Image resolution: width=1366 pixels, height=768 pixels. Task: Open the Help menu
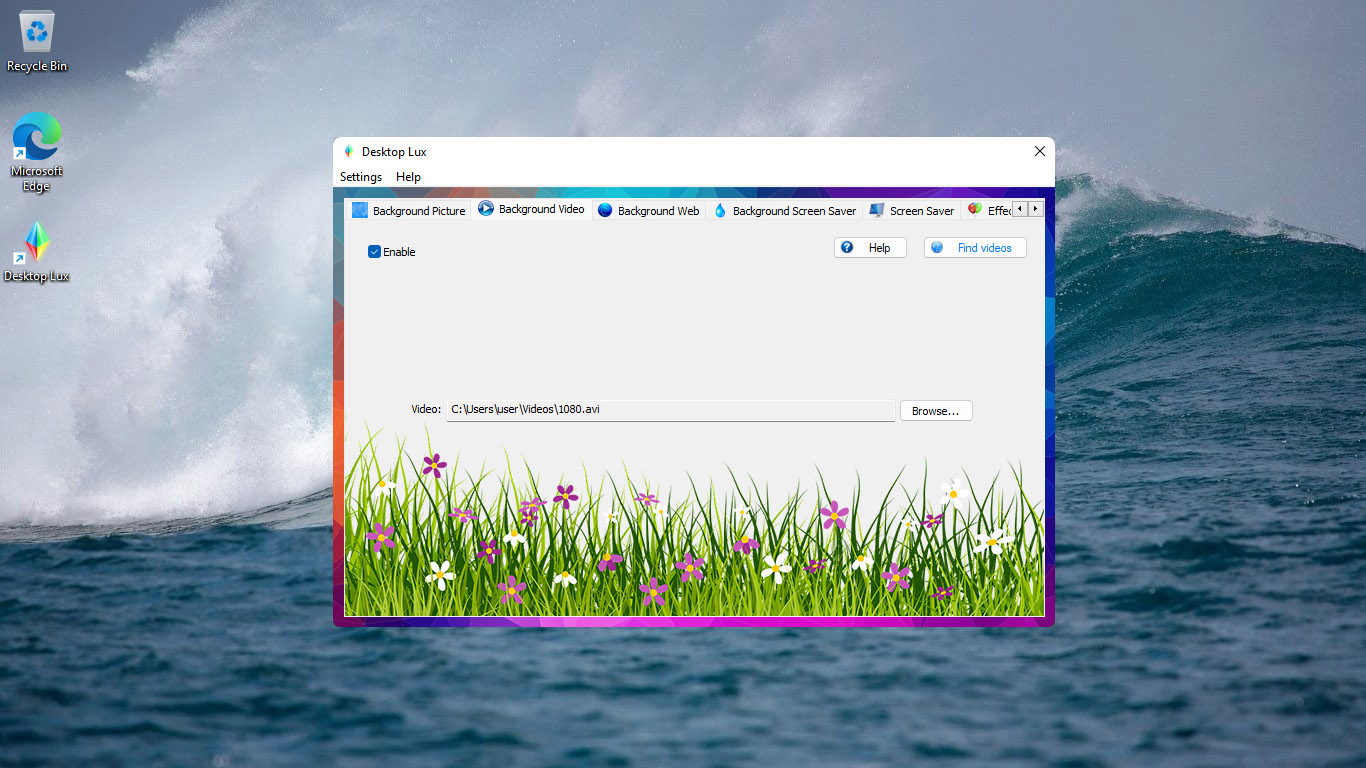pyautogui.click(x=408, y=177)
